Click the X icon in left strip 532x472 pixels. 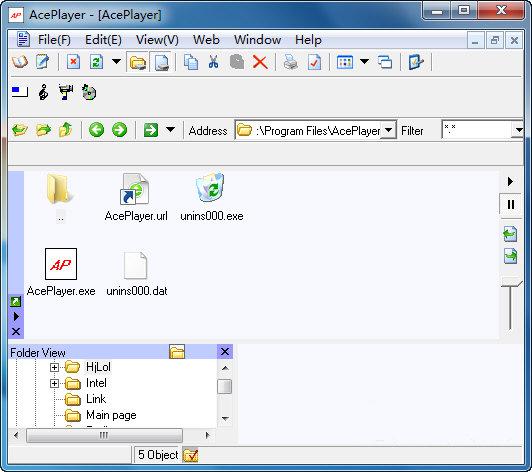[16, 332]
